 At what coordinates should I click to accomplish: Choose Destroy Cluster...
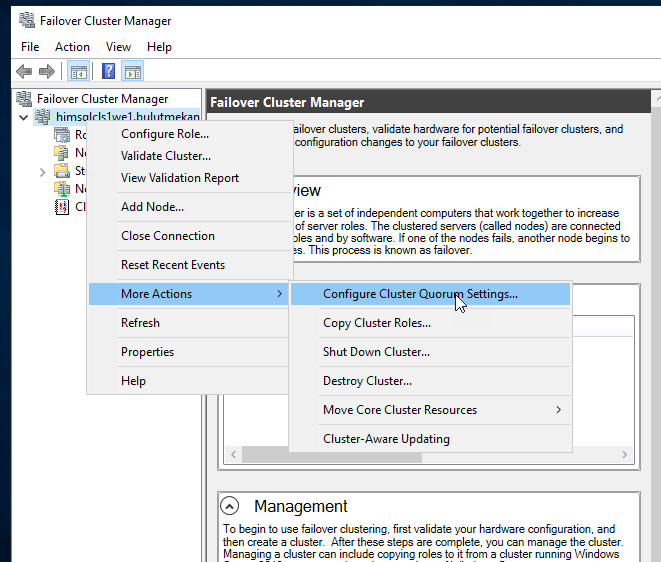coord(430,381)
